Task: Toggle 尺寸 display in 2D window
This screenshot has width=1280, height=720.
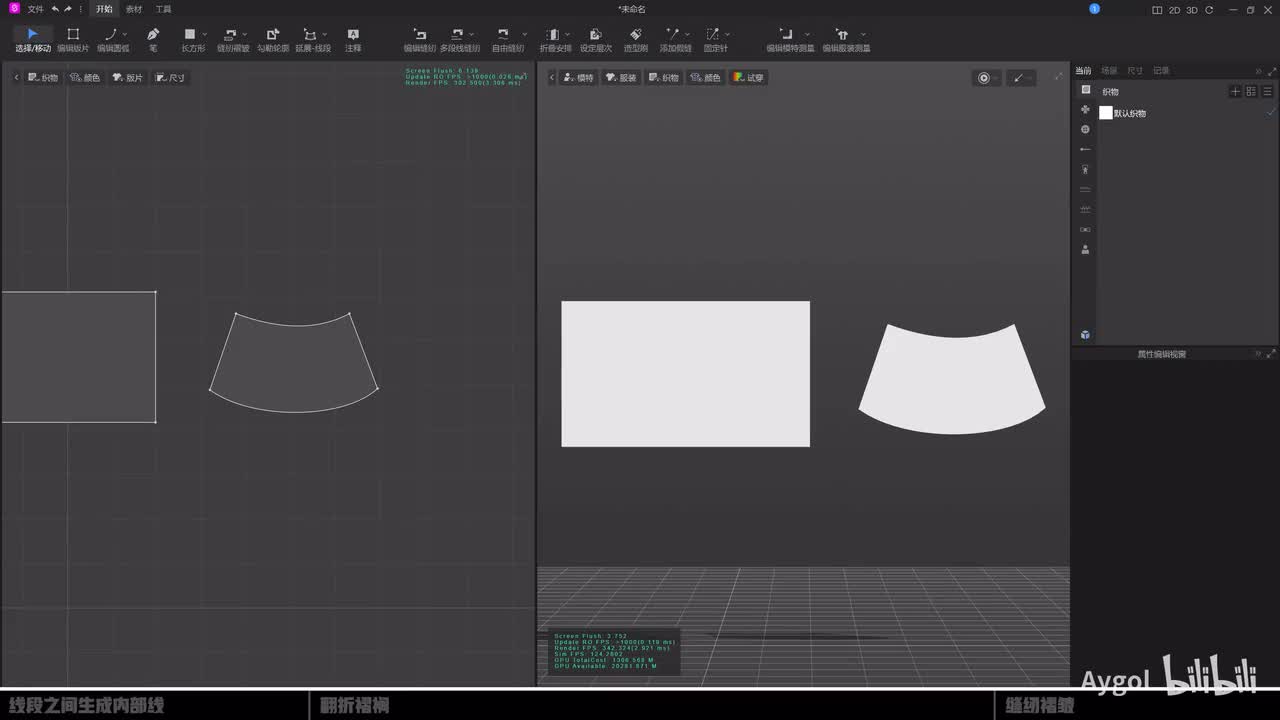Action: [170, 77]
